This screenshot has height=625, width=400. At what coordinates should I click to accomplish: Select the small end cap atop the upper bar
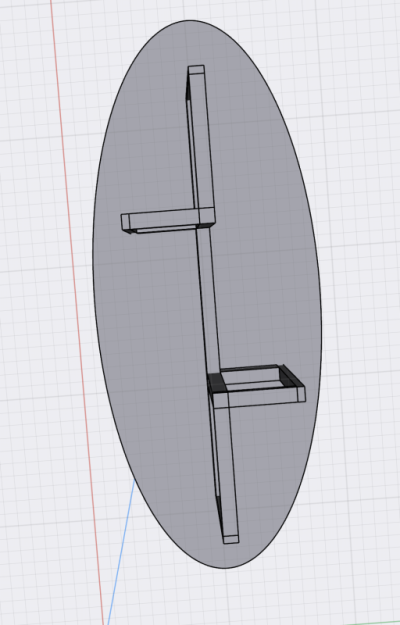pos(196,70)
